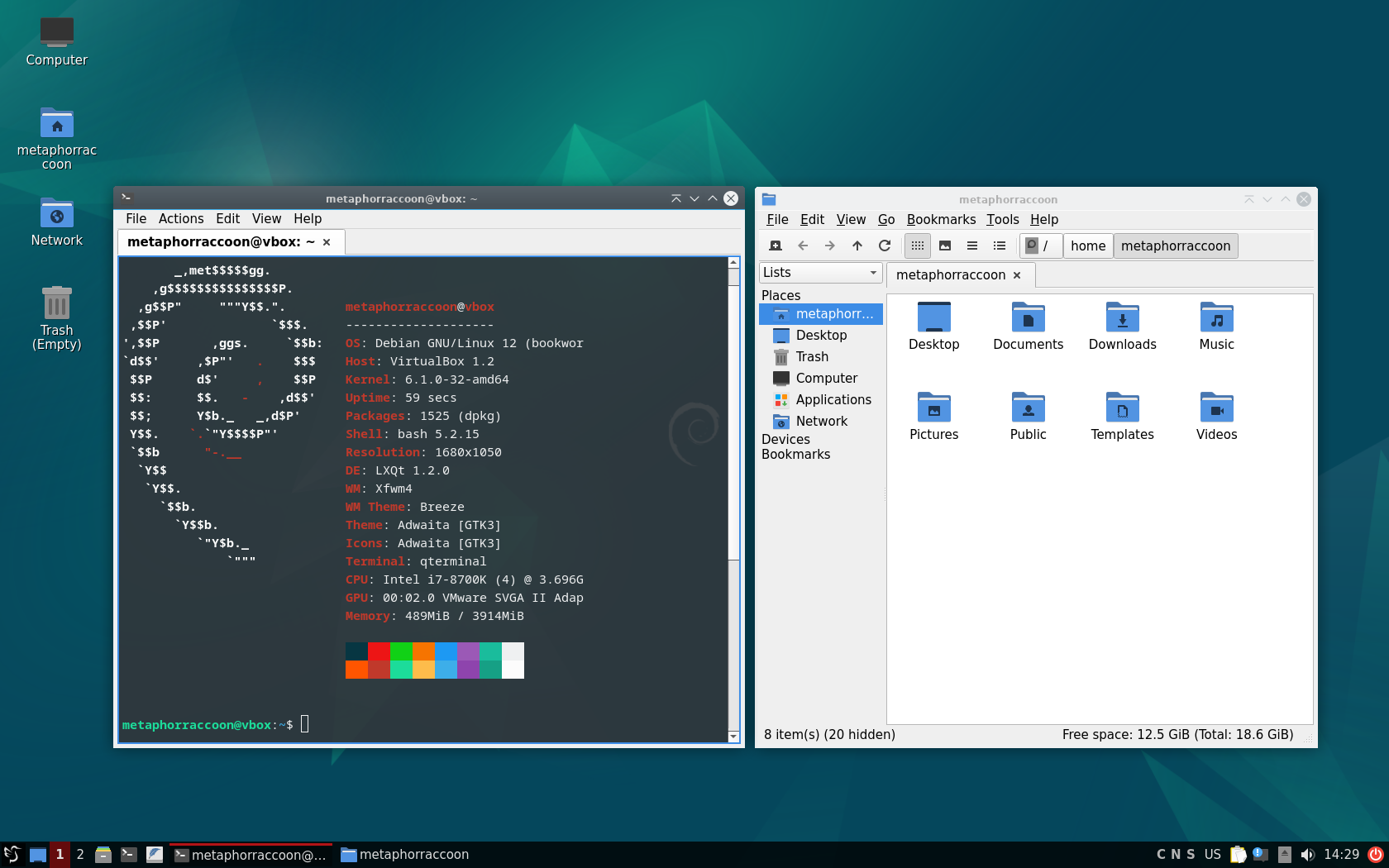This screenshot has width=1389, height=868.
Task: Open the terminal View menu
Action: click(x=266, y=219)
